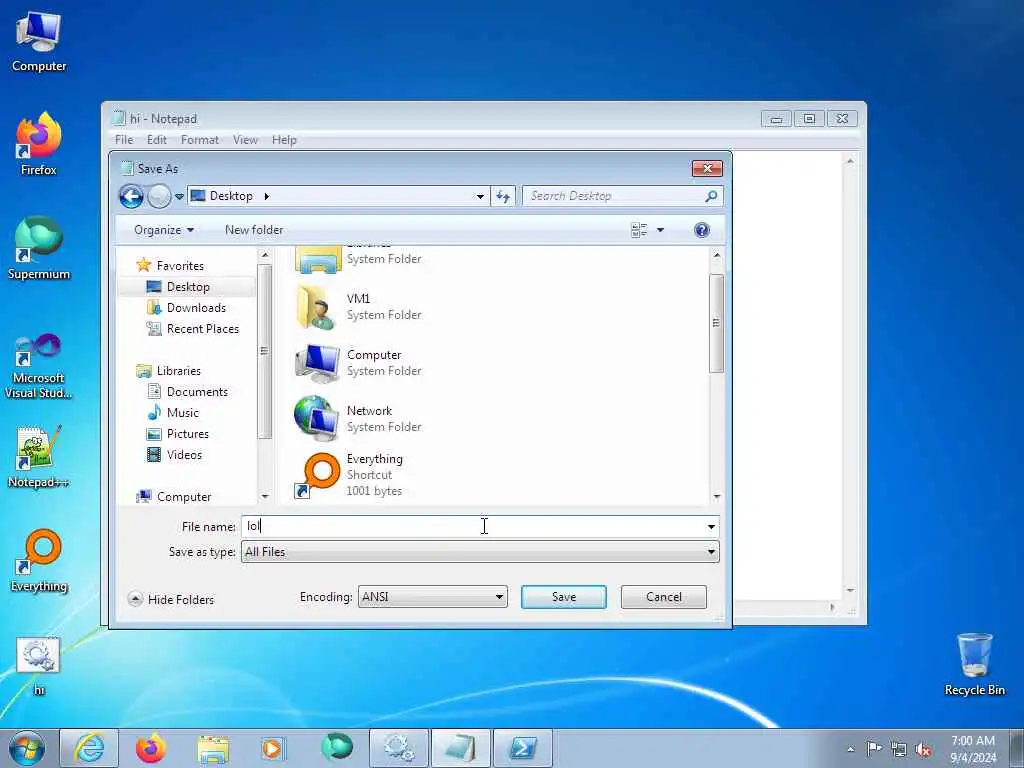
Task: Open the Save as type dropdown
Action: pos(480,552)
